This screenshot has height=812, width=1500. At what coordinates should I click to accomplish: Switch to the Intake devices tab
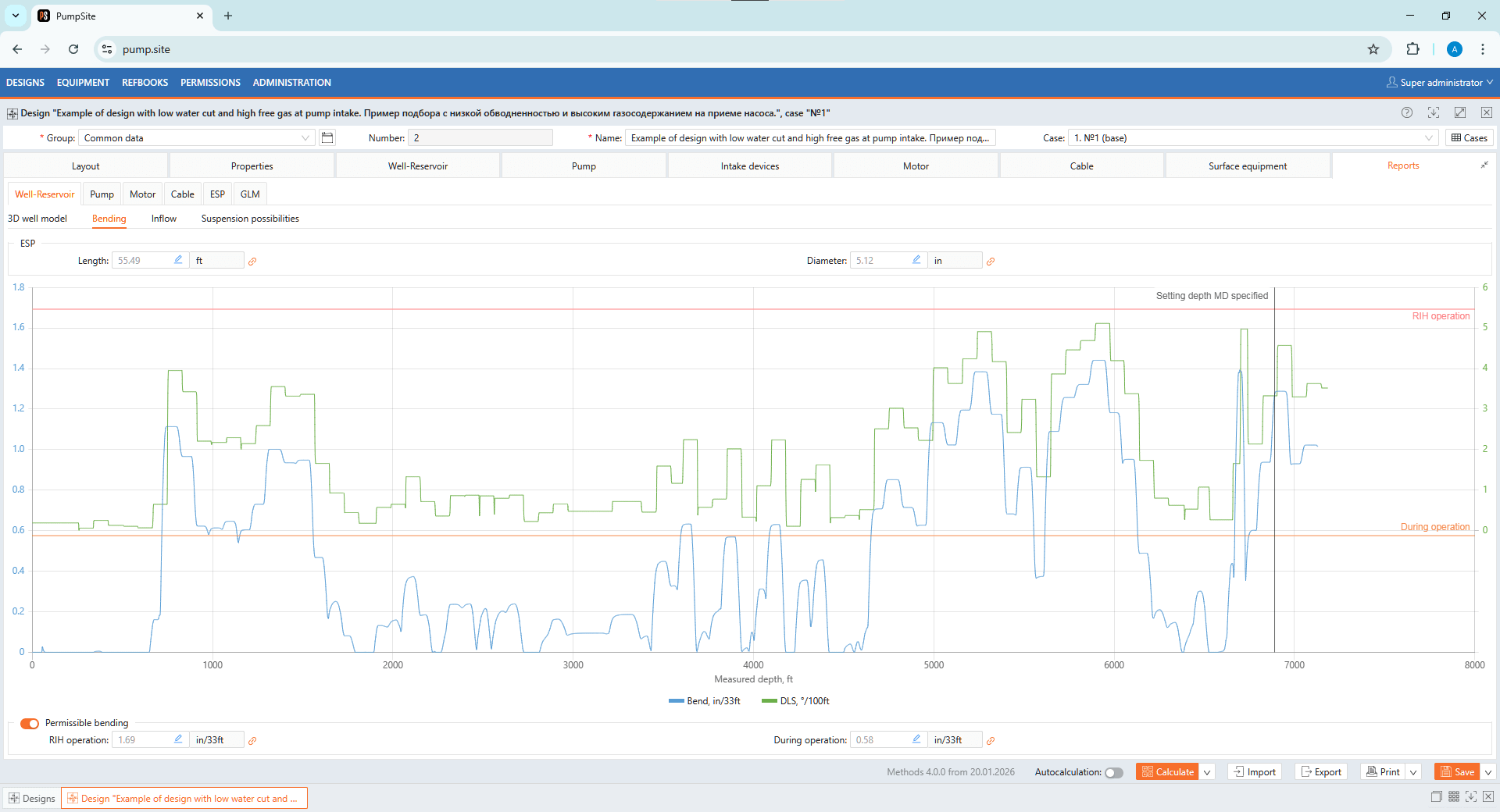click(749, 166)
